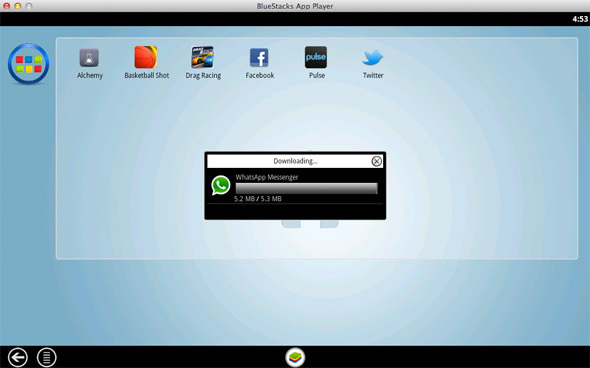Click the Alchemy label text
Screen dimensions: 590x368
[x=90, y=75]
